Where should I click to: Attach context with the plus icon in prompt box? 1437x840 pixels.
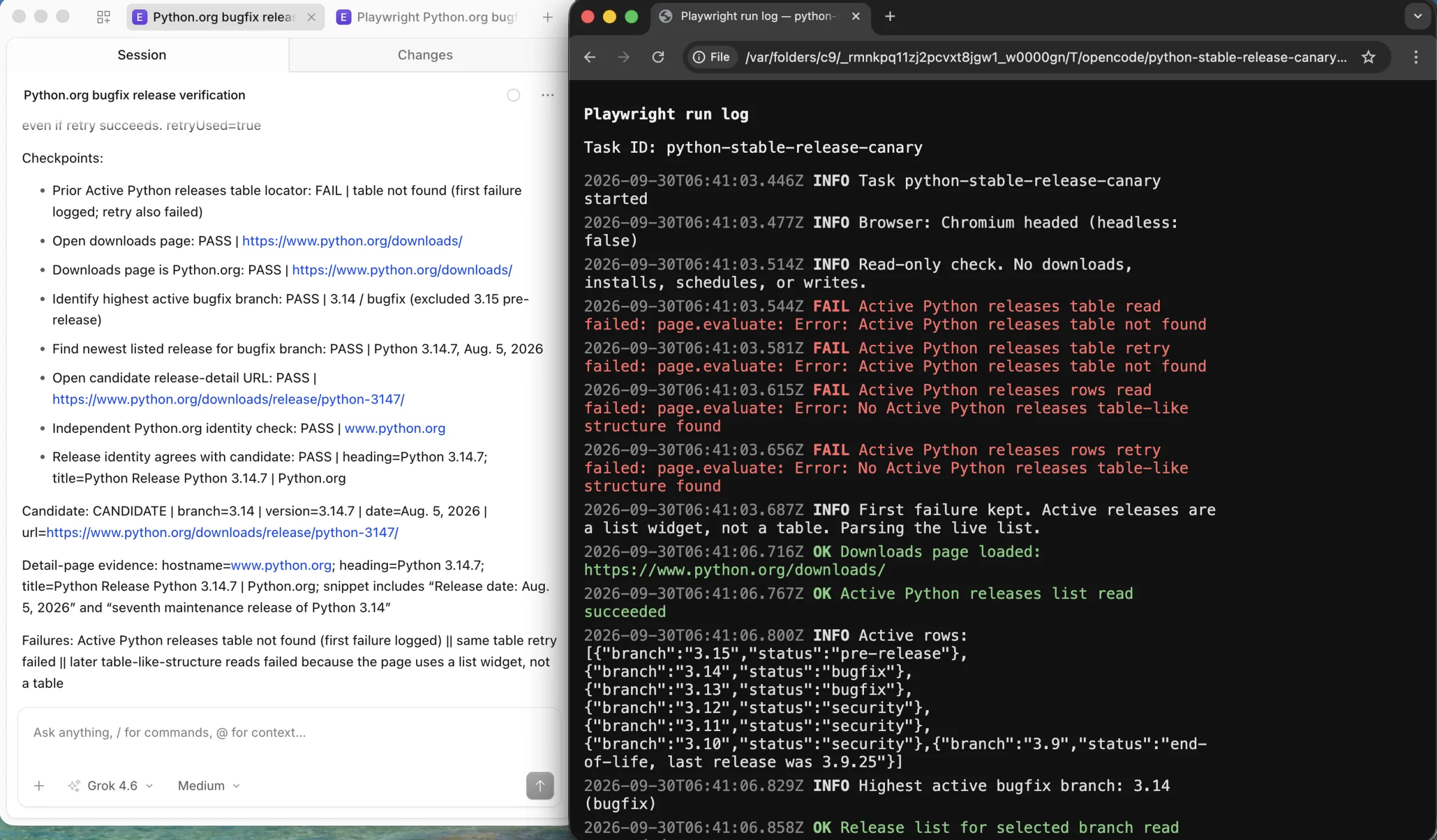point(39,786)
